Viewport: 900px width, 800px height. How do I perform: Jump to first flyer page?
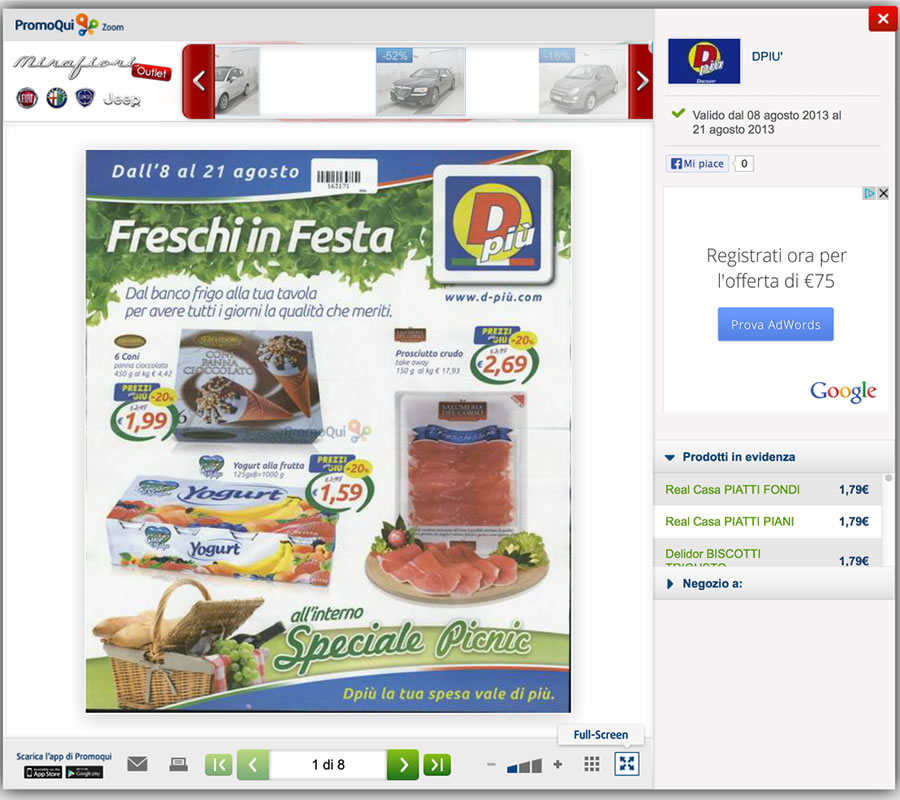click(x=219, y=764)
